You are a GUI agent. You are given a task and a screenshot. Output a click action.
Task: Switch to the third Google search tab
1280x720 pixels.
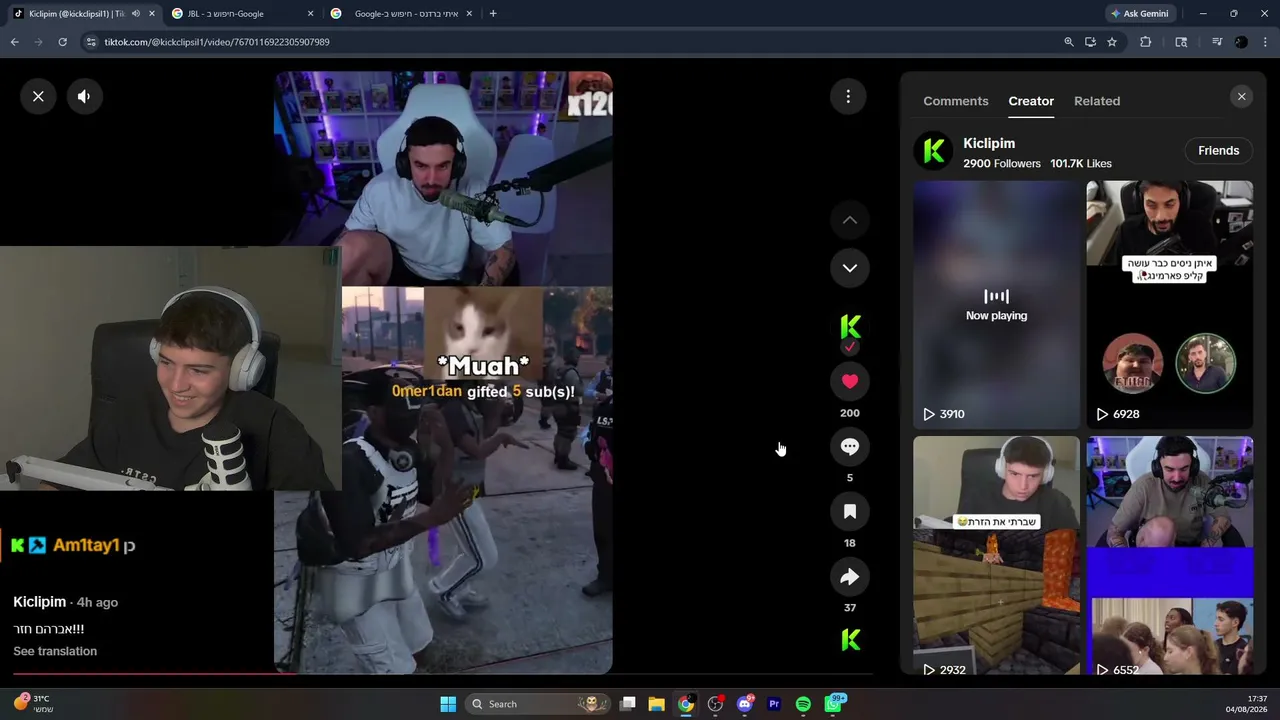400,14
